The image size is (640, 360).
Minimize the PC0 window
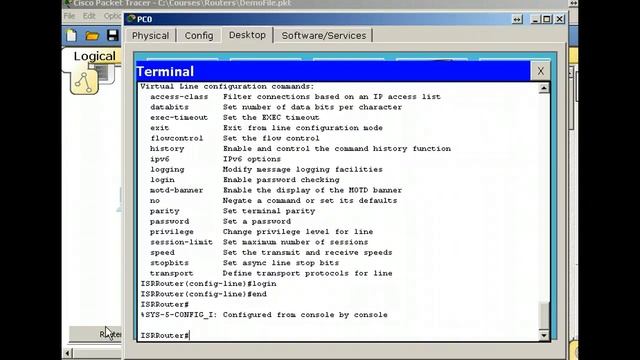click(x=536, y=19)
